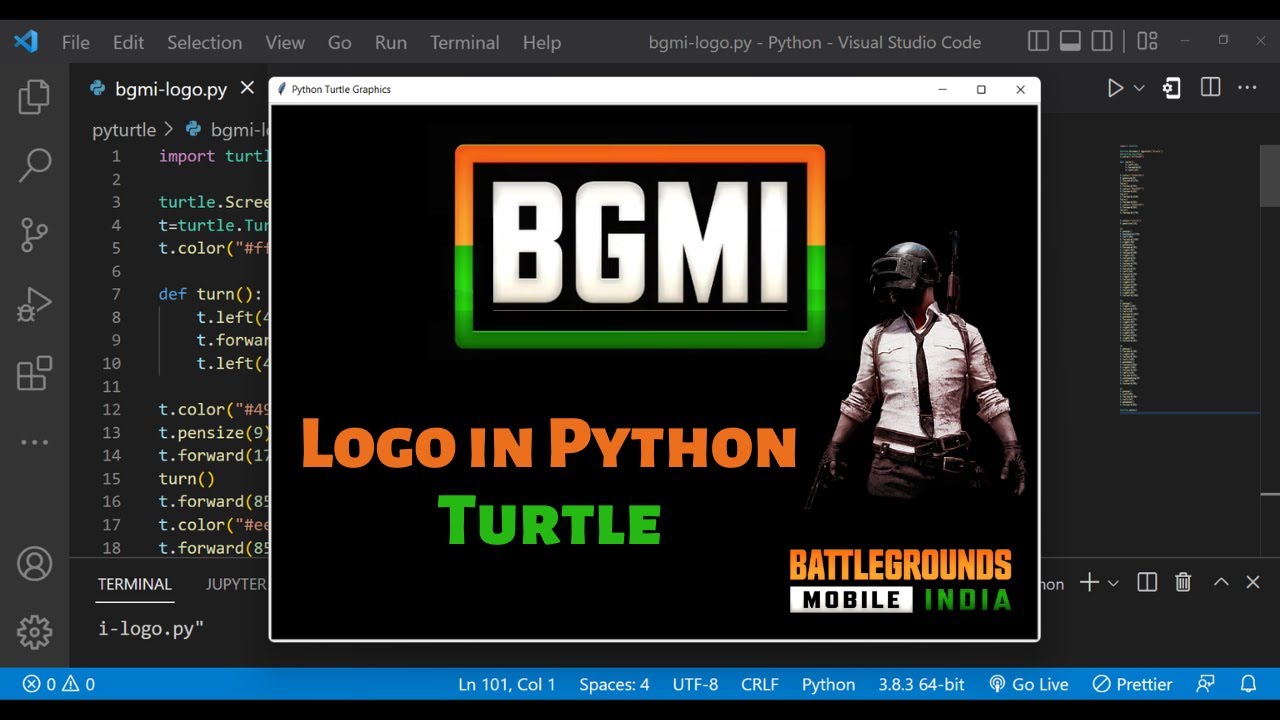Switch to the JUPYTER panel tab
This screenshot has width=1280, height=720.
click(236, 584)
